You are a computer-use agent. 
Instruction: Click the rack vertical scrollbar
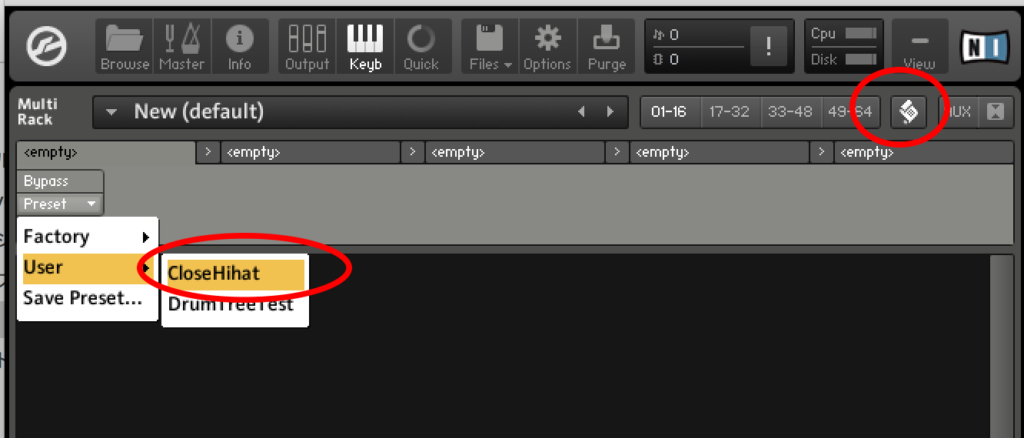click(999, 346)
